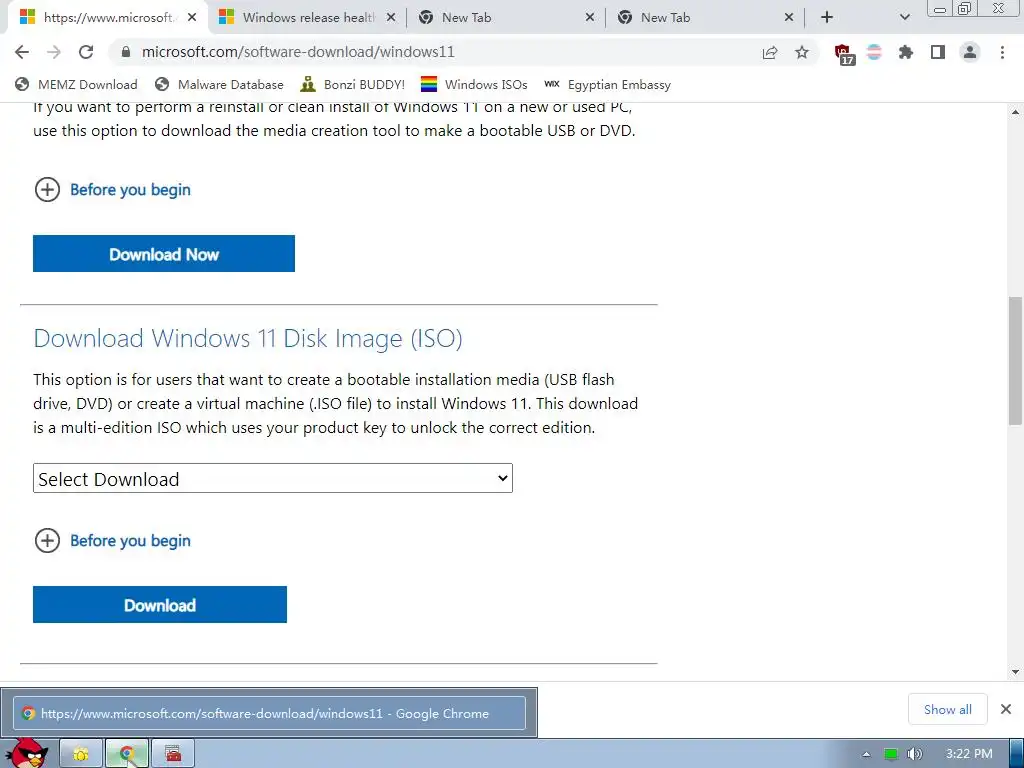This screenshot has height=768, width=1024.
Task: Open the Chrome profile avatar
Action: (970, 52)
